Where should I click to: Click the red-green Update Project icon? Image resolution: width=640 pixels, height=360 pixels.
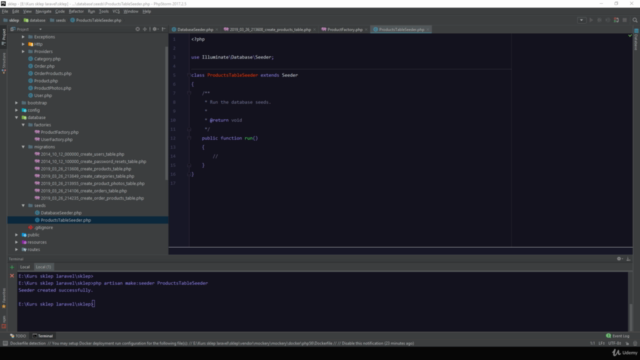pos(616,20)
